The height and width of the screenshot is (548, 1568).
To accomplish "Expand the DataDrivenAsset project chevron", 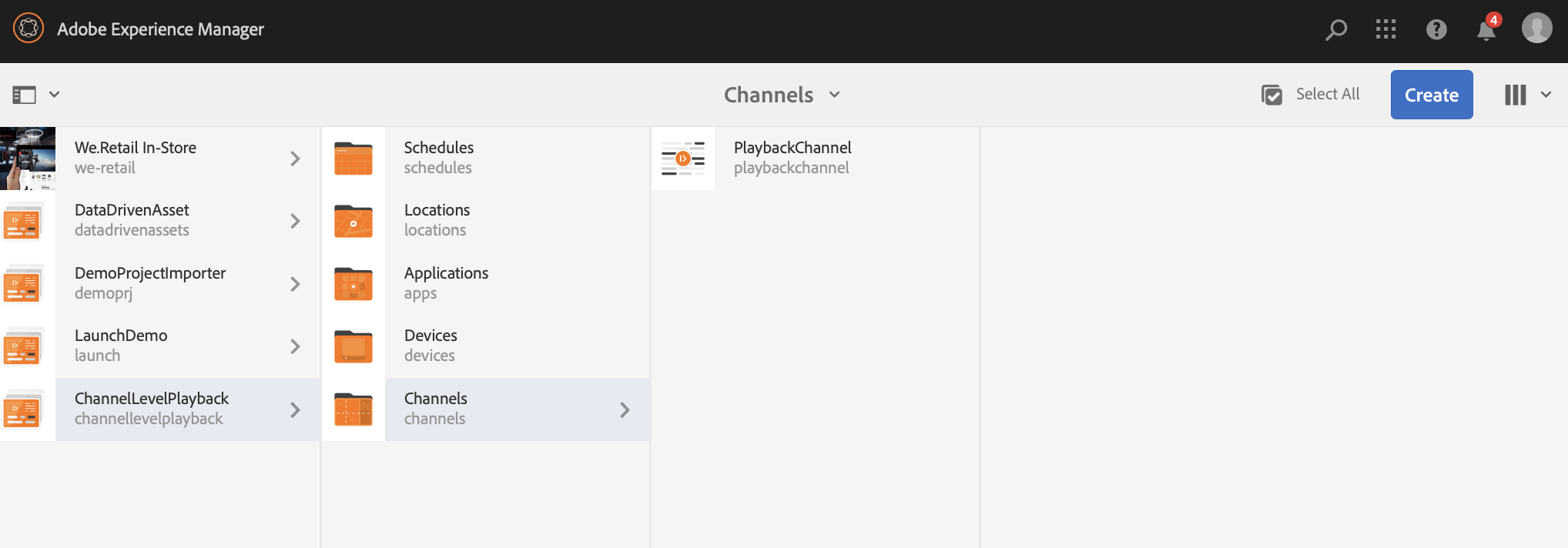I will tap(295, 221).
